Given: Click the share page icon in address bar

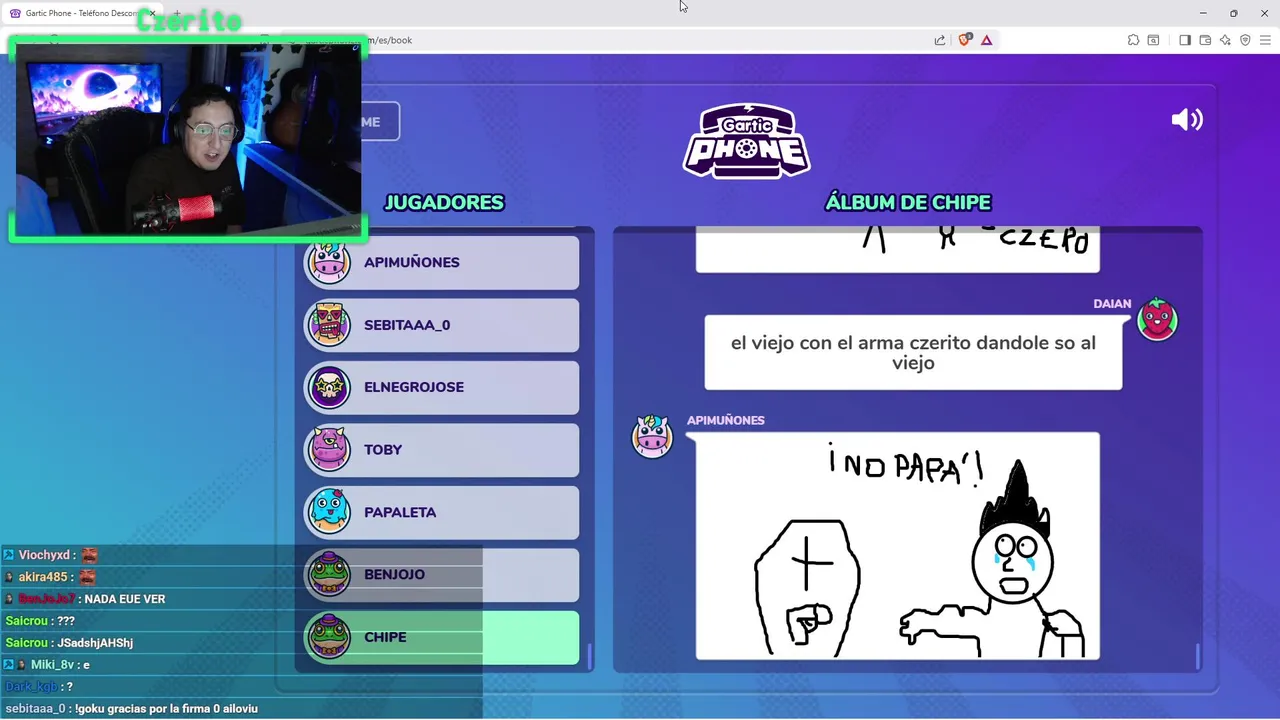Looking at the screenshot, I should pos(940,40).
